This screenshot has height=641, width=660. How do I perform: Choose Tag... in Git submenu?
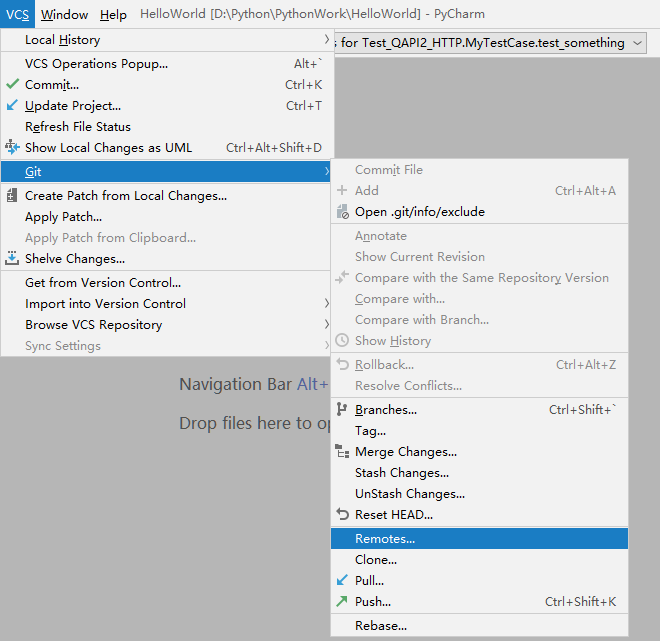479,431
